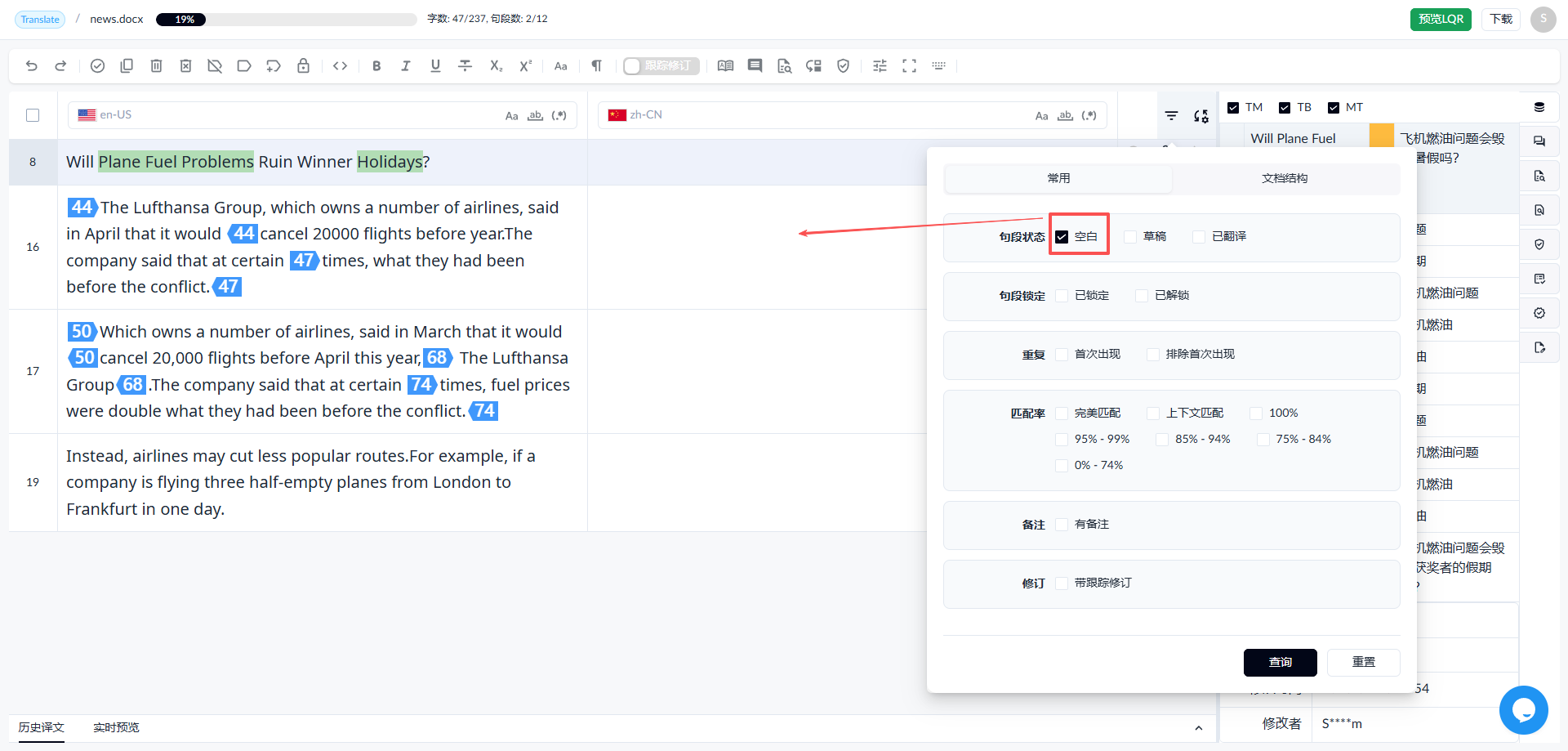The width and height of the screenshot is (1568, 751).
Task: Toggle the 跟踪修订 switch
Action: coord(661,66)
